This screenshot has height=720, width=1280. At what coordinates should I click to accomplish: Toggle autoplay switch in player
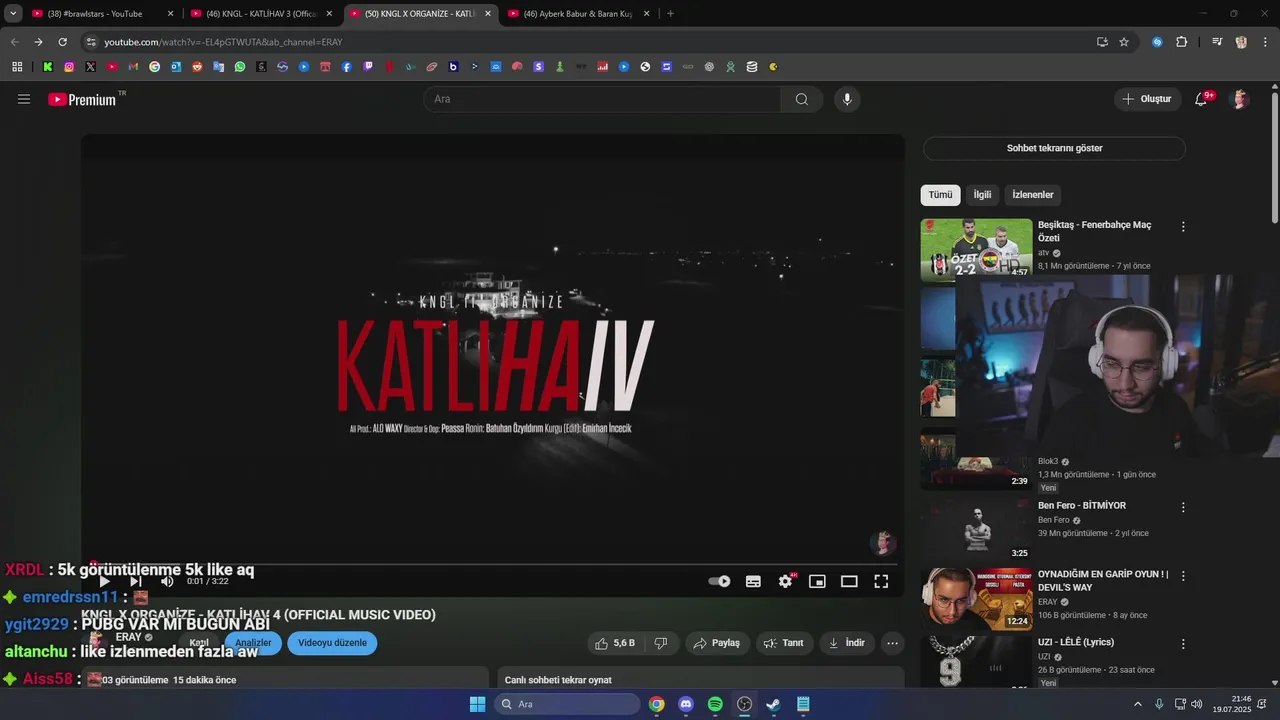(720, 581)
